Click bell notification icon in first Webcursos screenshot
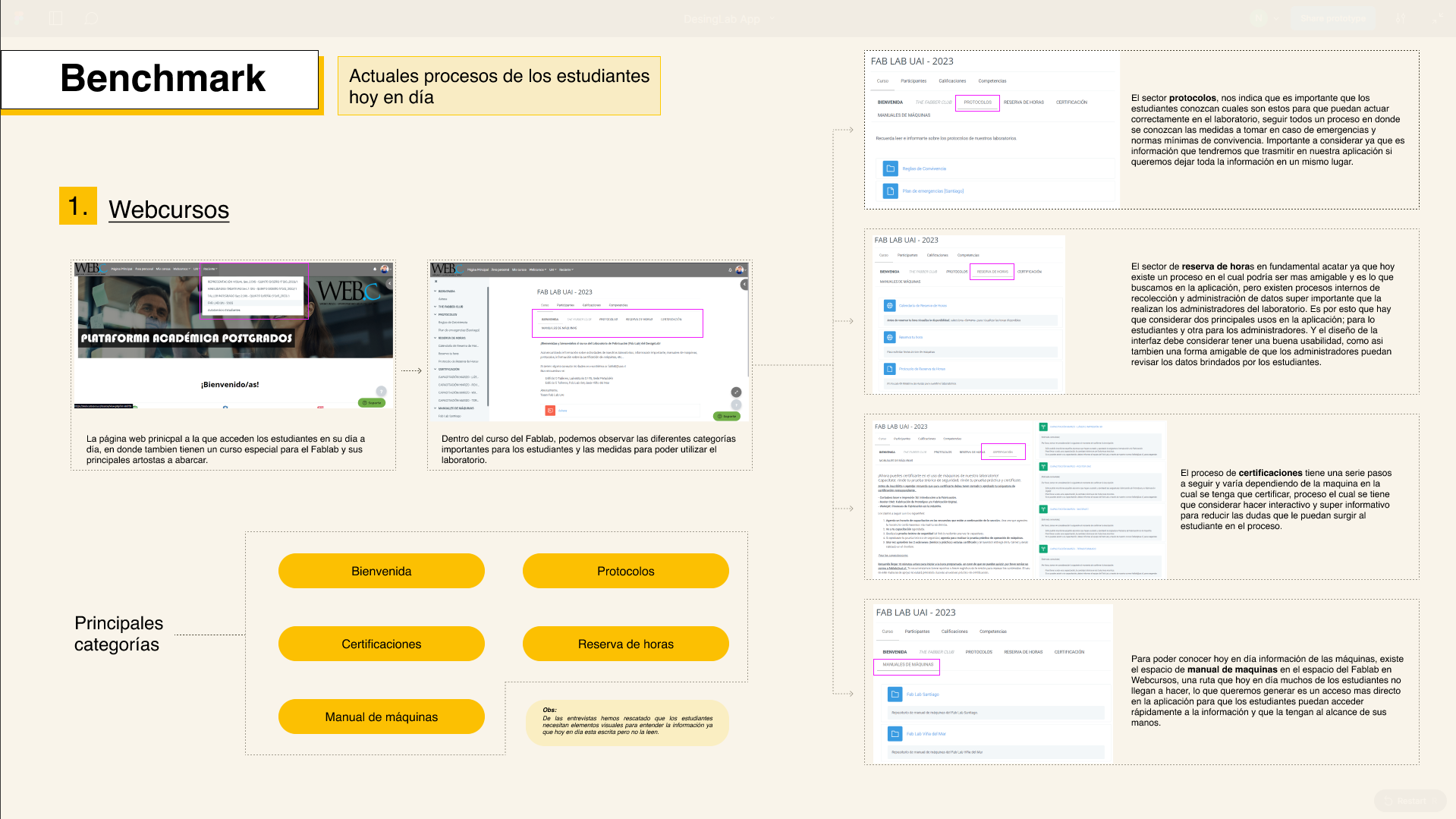1456x819 pixels. point(374,269)
